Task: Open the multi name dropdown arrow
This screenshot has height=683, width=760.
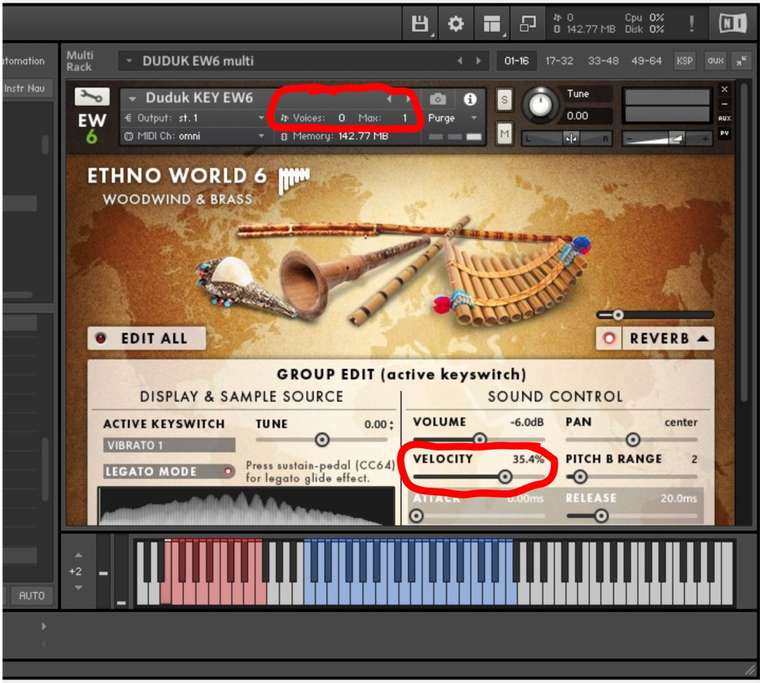Action: pyautogui.click(x=129, y=61)
